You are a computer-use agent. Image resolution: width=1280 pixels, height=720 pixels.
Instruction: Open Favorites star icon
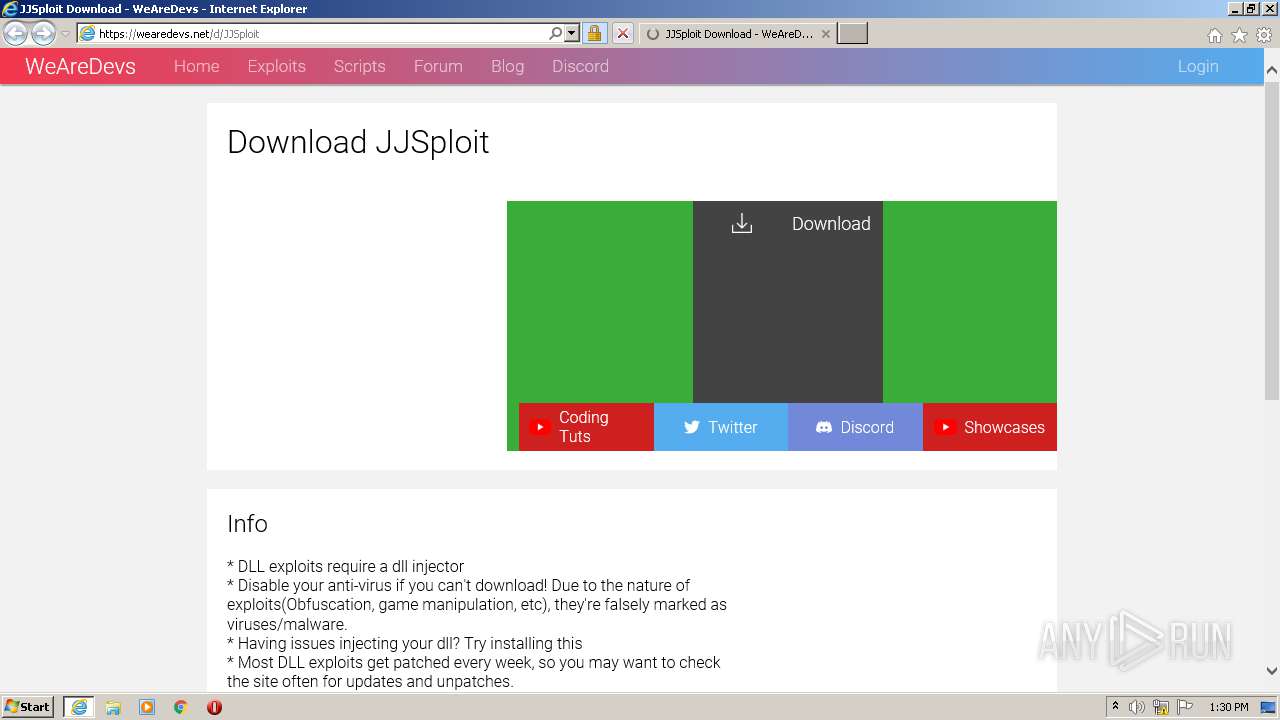(x=1239, y=35)
